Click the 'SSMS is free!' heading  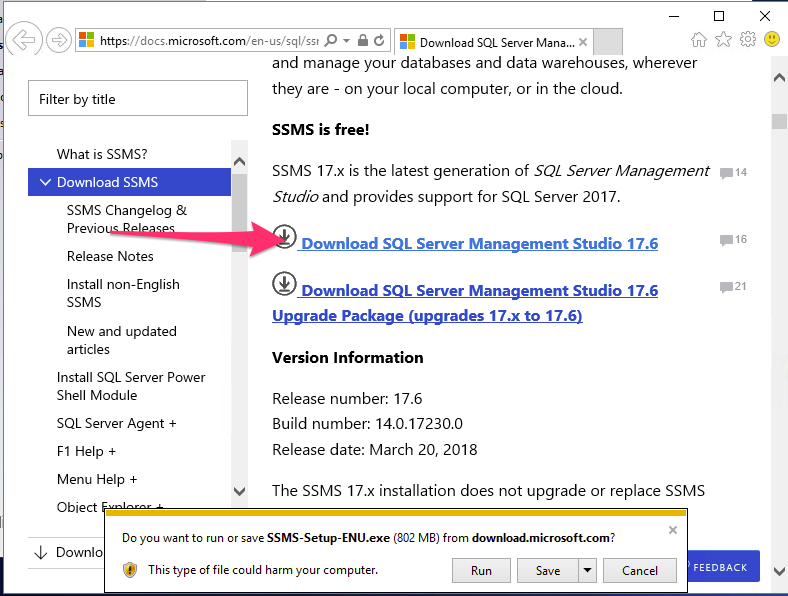pos(321,130)
